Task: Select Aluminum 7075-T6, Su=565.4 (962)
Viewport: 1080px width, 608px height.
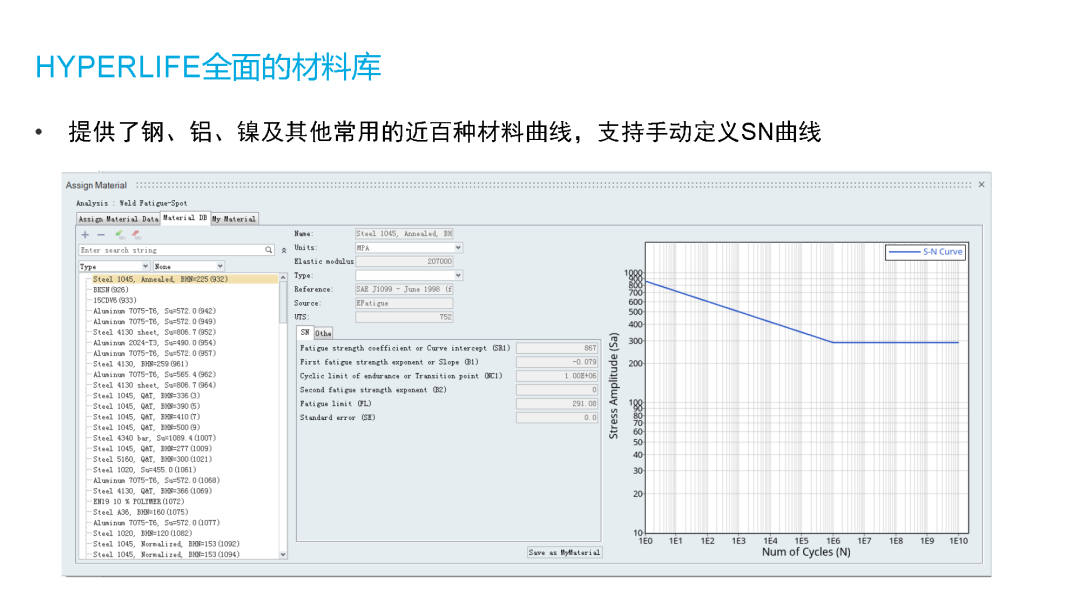Action: pyautogui.click(x=154, y=375)
